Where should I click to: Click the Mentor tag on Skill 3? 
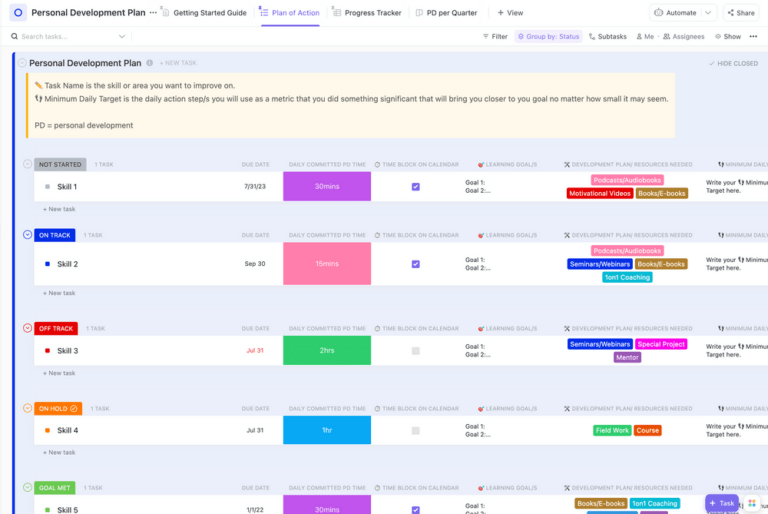(x=627, y=358)
